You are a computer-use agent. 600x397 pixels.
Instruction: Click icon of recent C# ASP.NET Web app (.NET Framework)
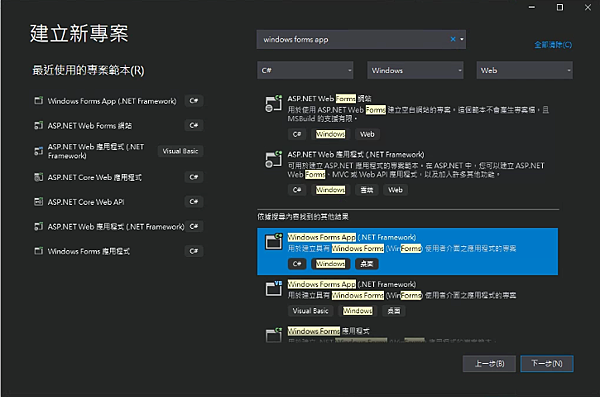coord(39,227)
